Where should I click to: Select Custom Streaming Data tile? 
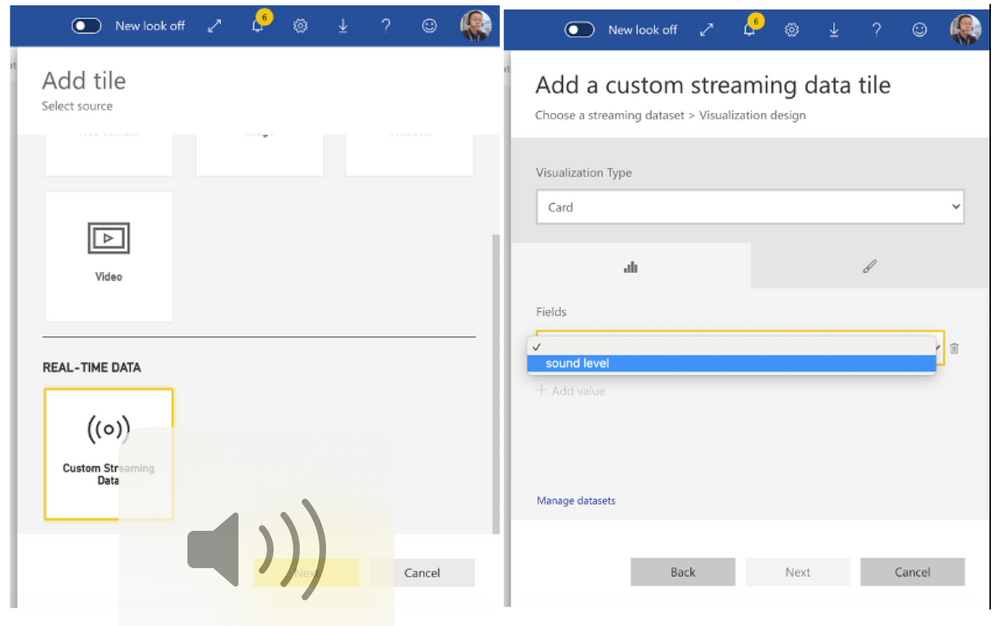tap(109, 454)
